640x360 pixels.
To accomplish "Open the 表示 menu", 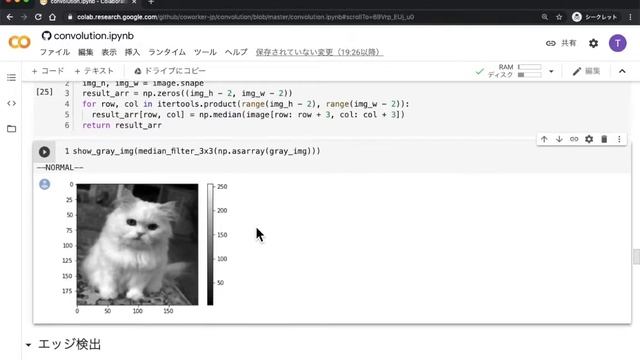I will tap(109, 52).
